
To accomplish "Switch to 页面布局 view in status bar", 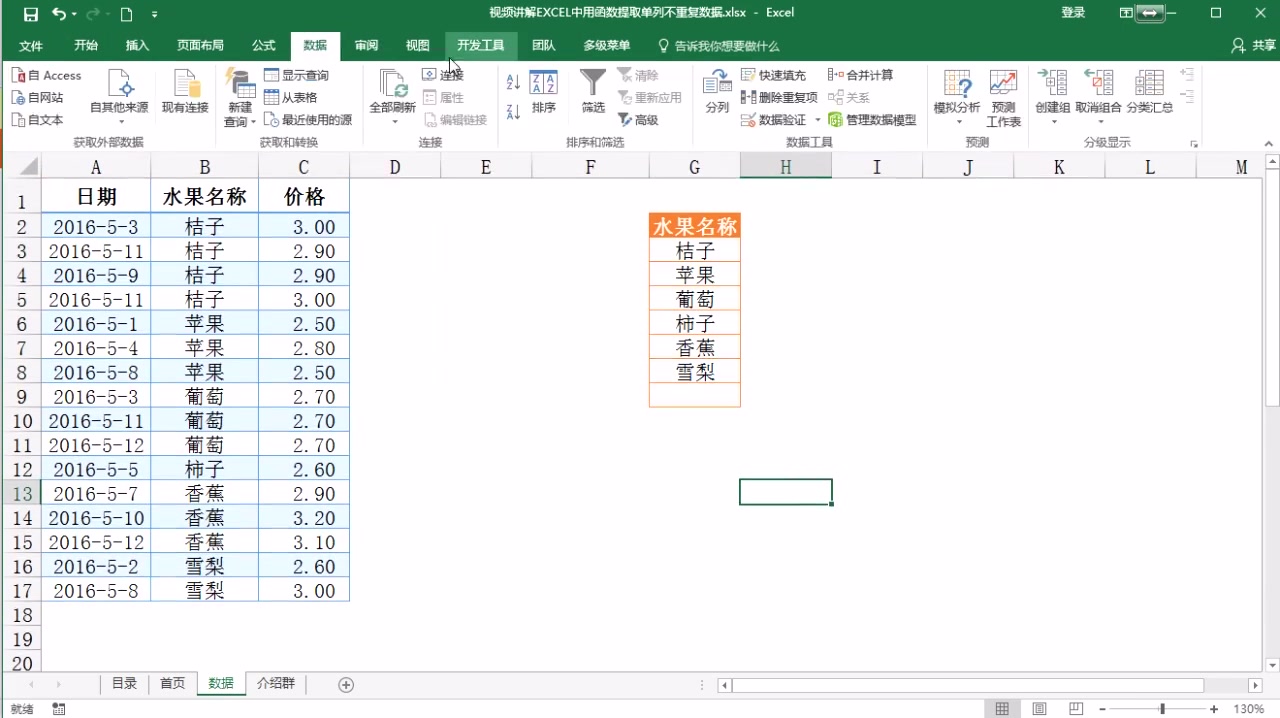I will (x=1038, y=708).
